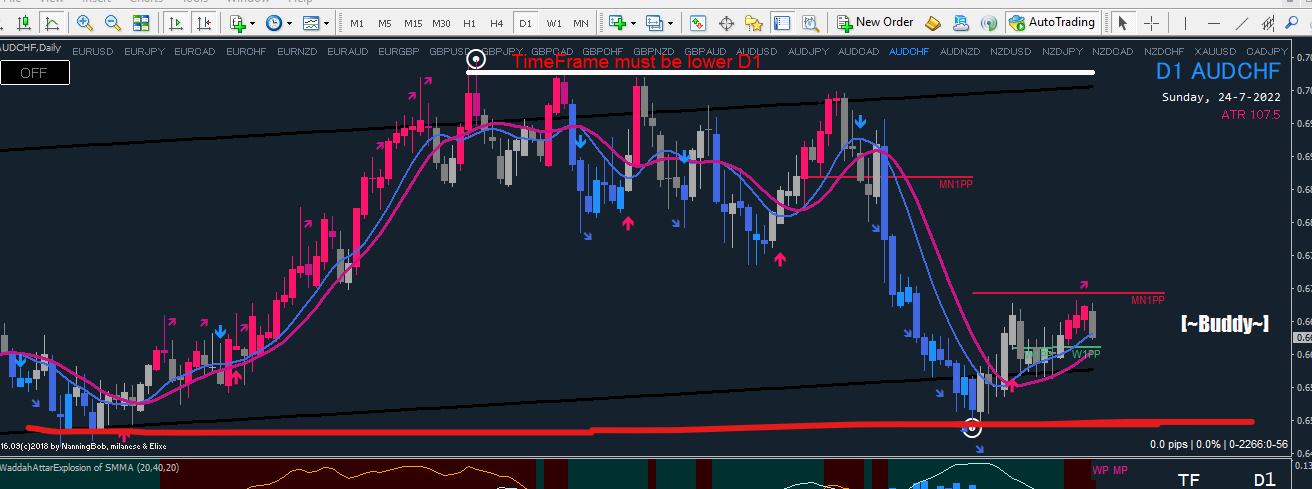Screen dimensions: 1312x489
Task: Click the Zoom Out magnifier icon
Action: pos(113,22)
